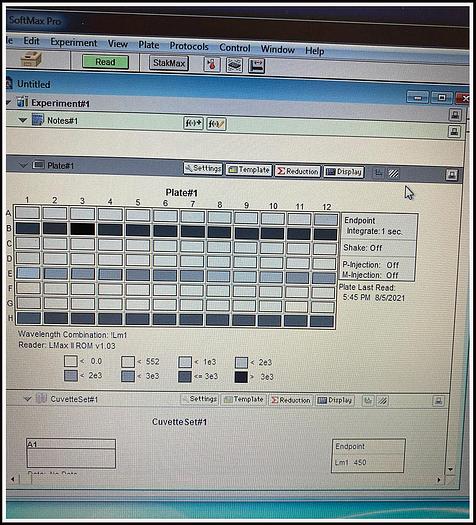476x525 pixels.
Task: Click the green Read button
Action: coord(105,62)
